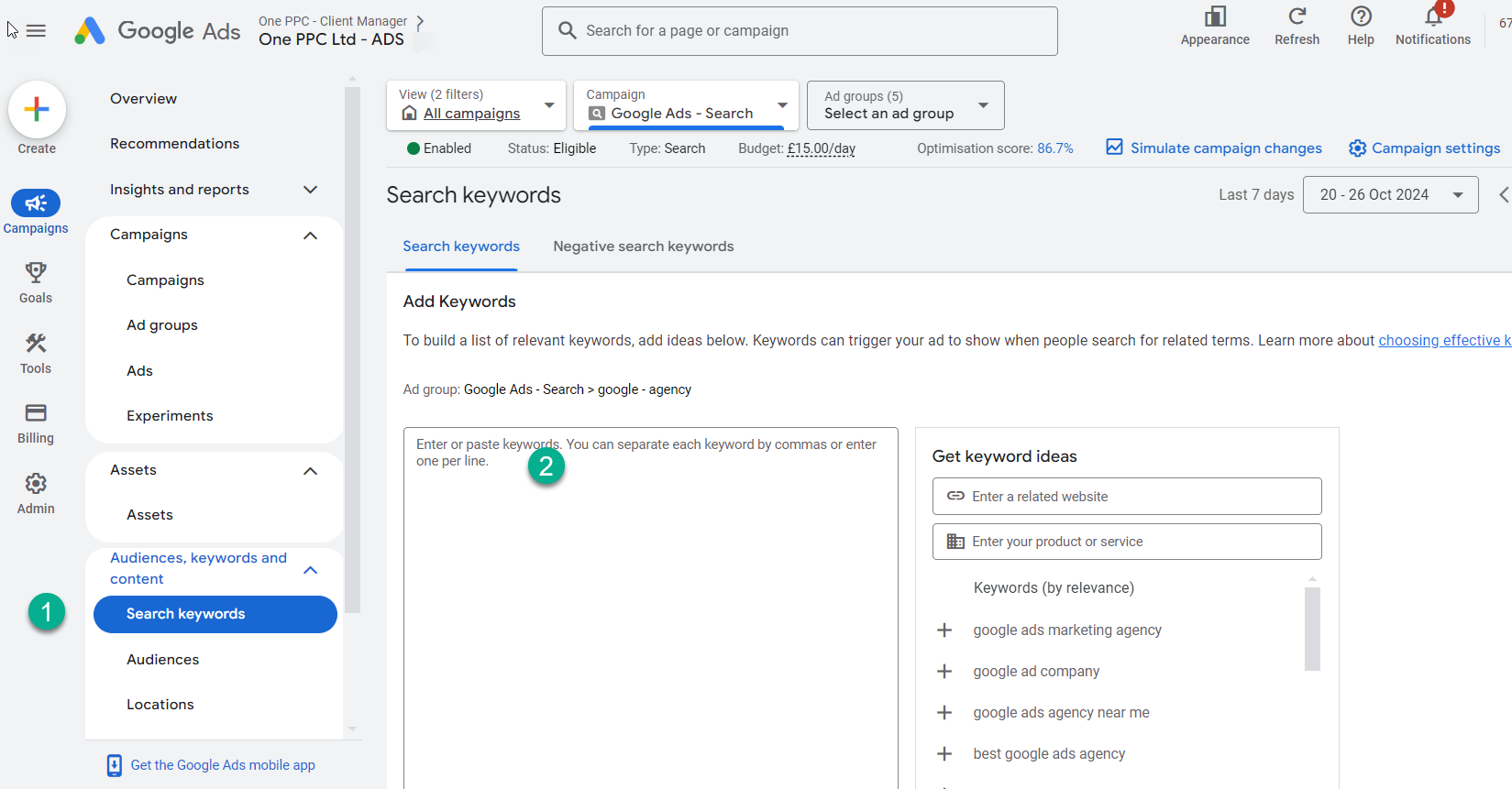Add 'google ads agency near me' plus

click(x=944, y=713)
